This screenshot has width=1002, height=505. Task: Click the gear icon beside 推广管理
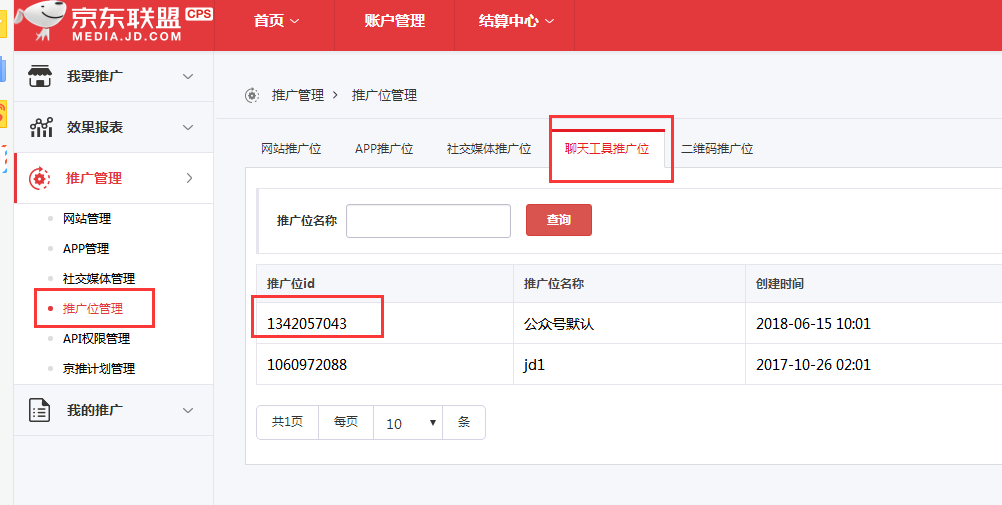coord(40,178)
